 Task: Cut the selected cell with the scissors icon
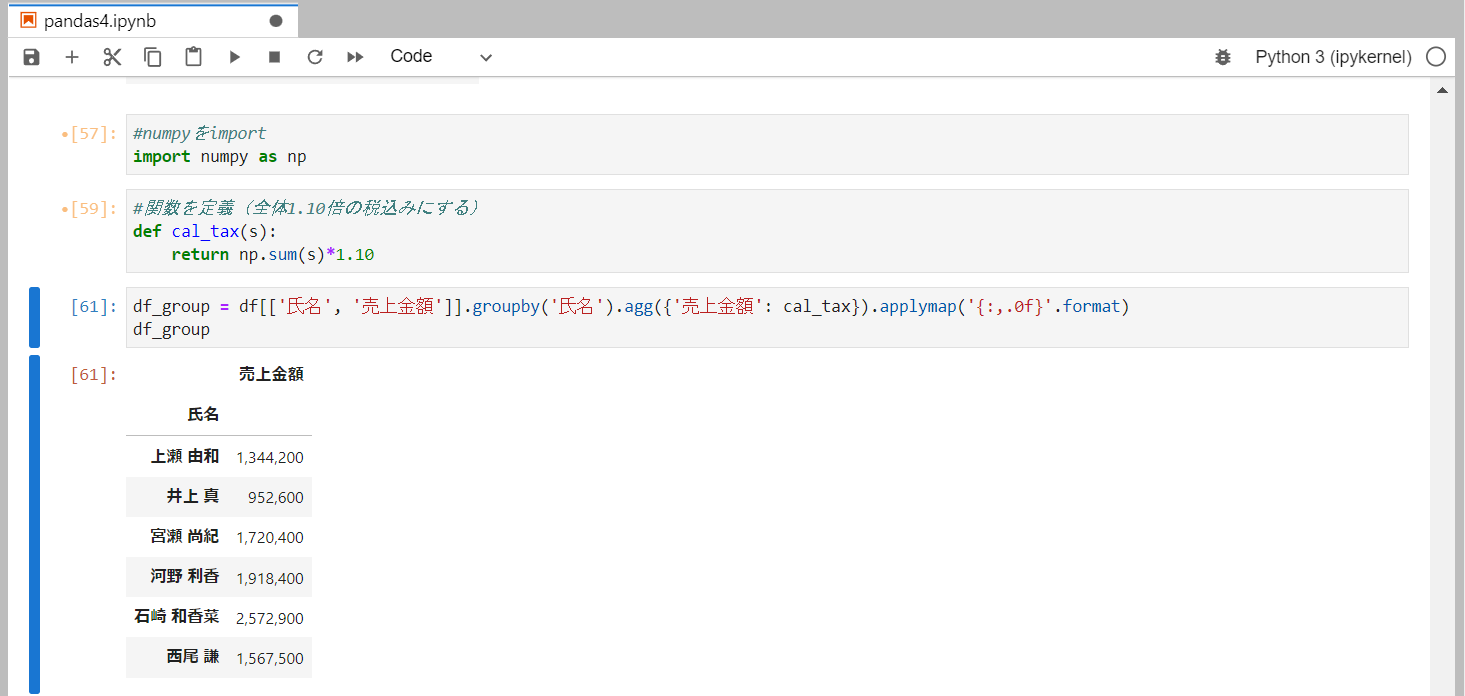click(x=112, y=57)
